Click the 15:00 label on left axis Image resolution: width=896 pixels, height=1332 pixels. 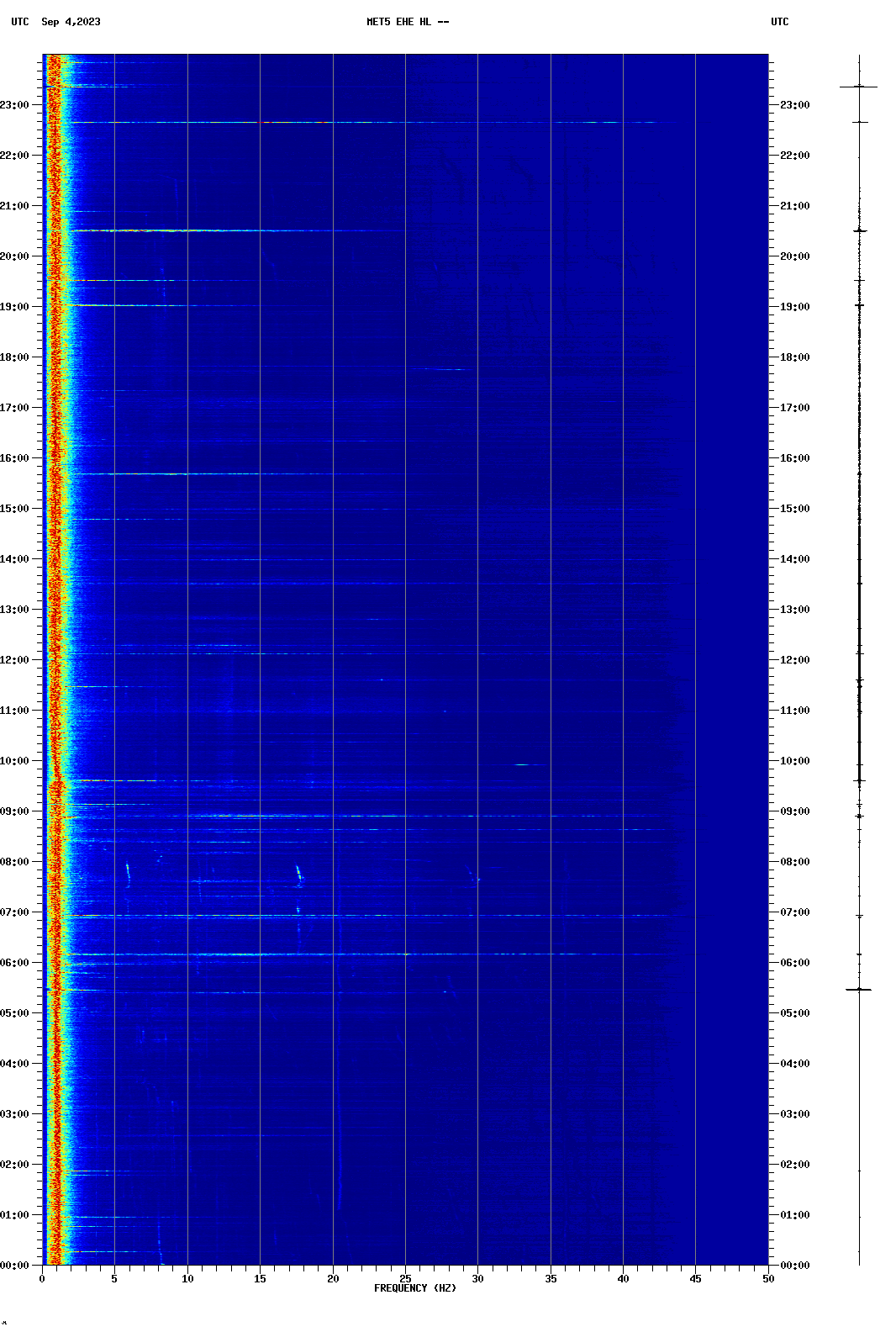point(15,509)
